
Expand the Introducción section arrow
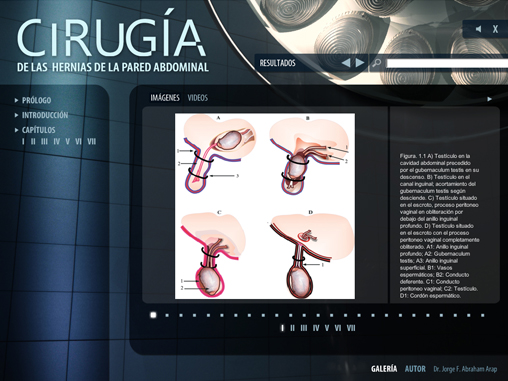(x=16, y=115)
